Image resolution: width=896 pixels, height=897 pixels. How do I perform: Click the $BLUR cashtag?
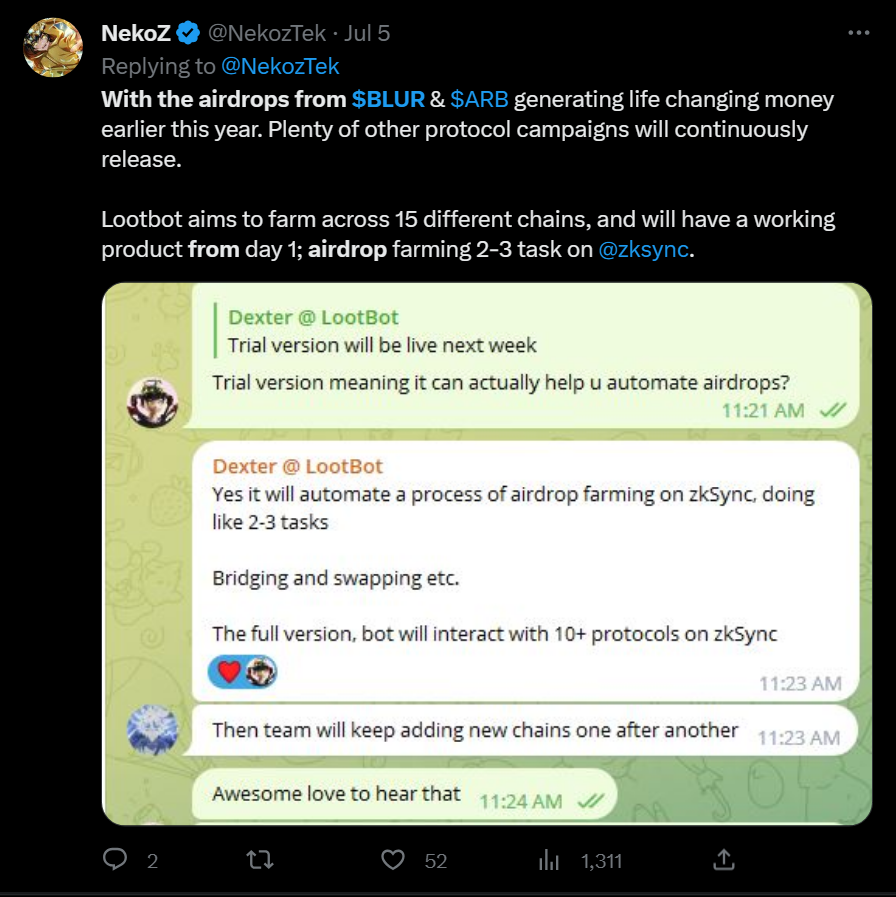pos(388,100)
